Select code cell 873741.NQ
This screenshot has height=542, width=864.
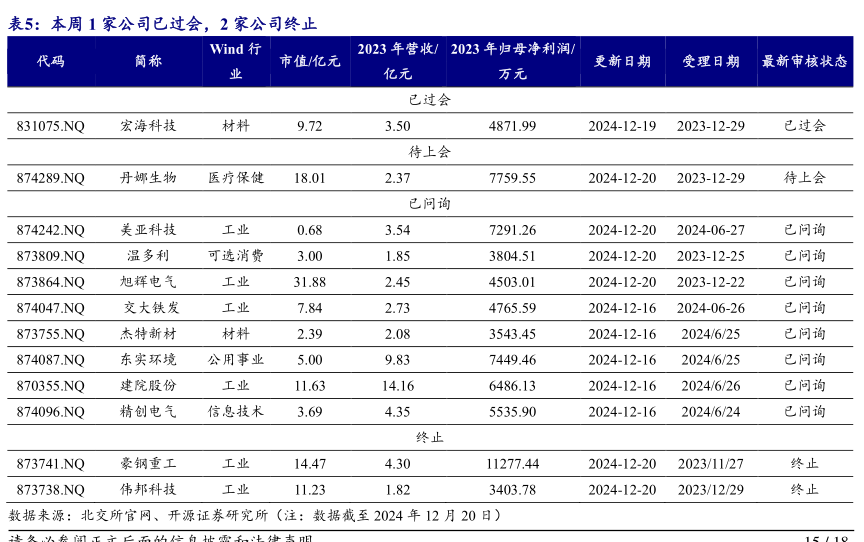[51, 464]
